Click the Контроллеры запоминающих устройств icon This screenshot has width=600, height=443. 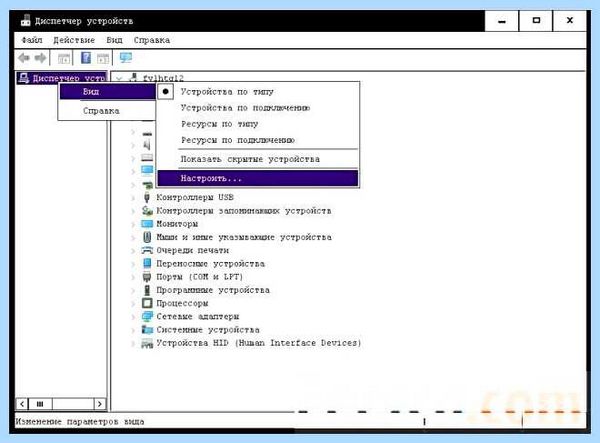click(x=147, y=210)
